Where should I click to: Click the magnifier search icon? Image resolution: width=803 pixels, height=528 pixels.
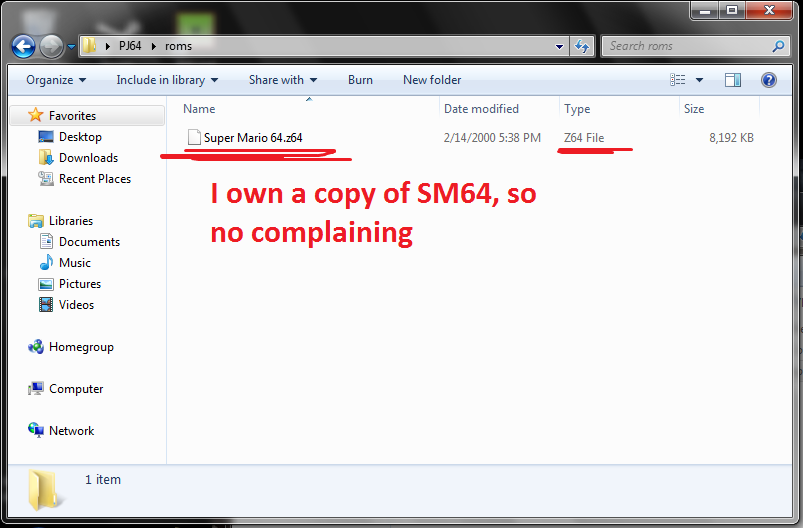coord(778,46)
